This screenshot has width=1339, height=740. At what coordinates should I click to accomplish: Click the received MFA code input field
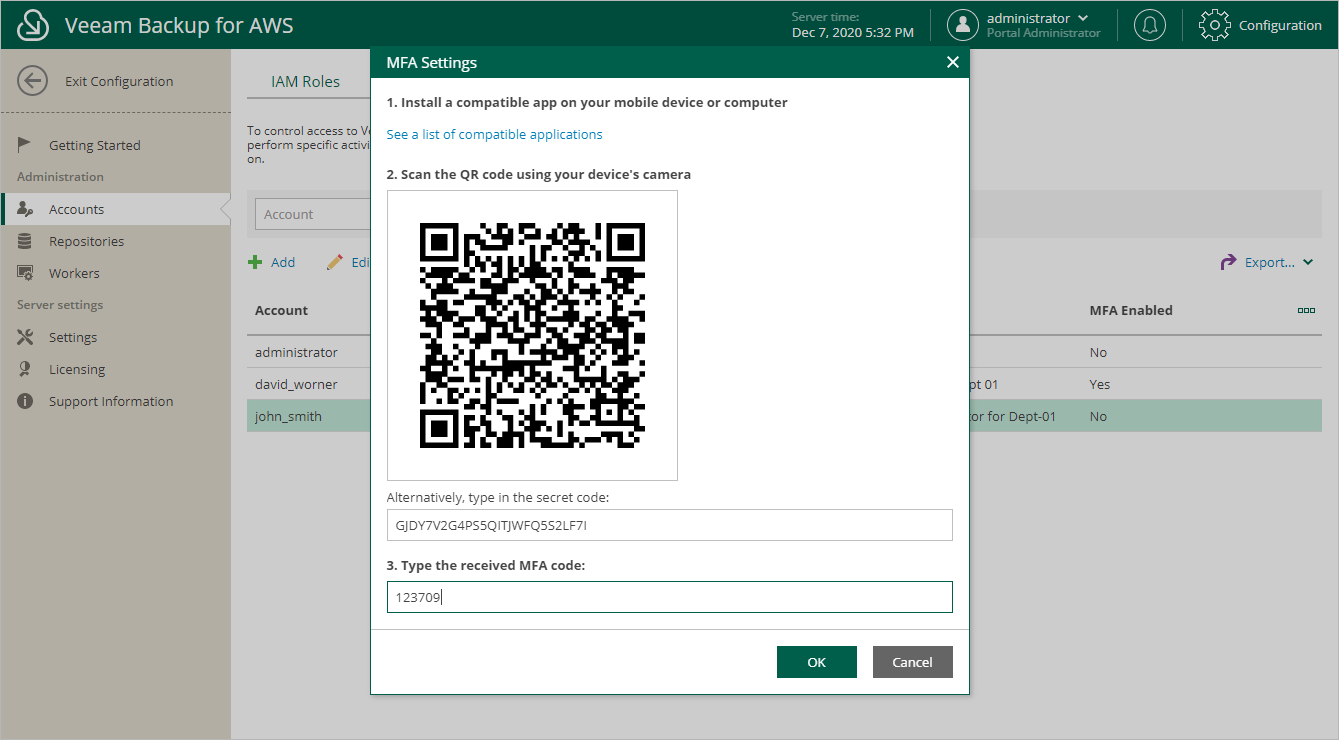tap(670, 597)
